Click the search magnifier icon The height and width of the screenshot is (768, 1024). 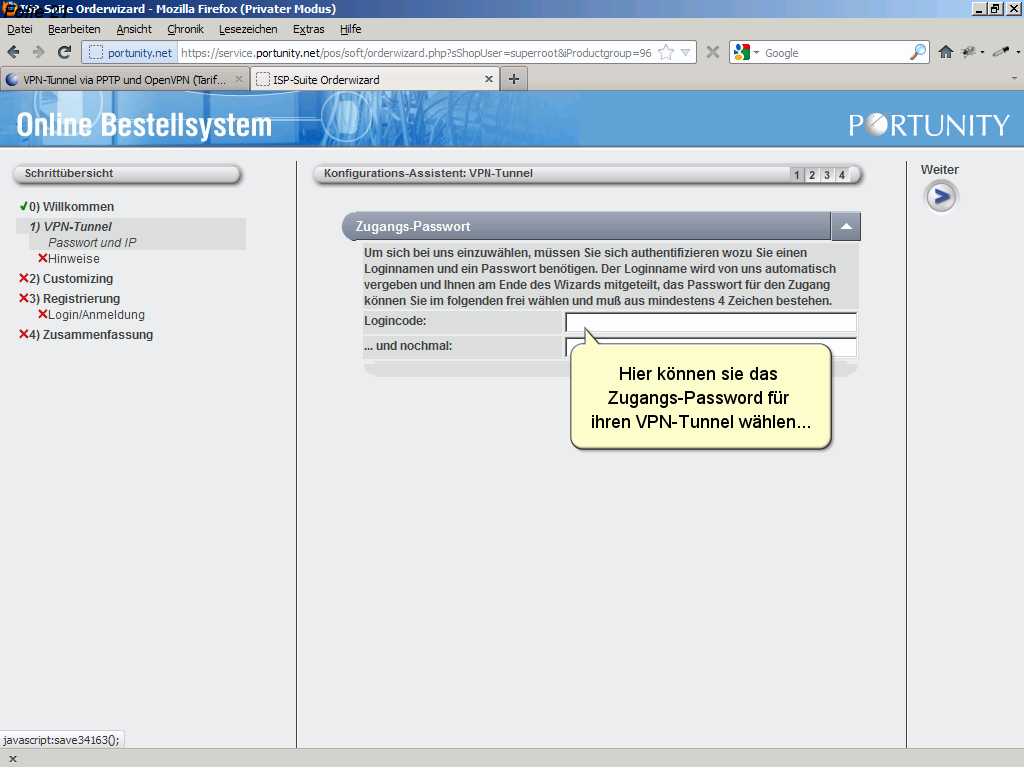pos(917,52)
